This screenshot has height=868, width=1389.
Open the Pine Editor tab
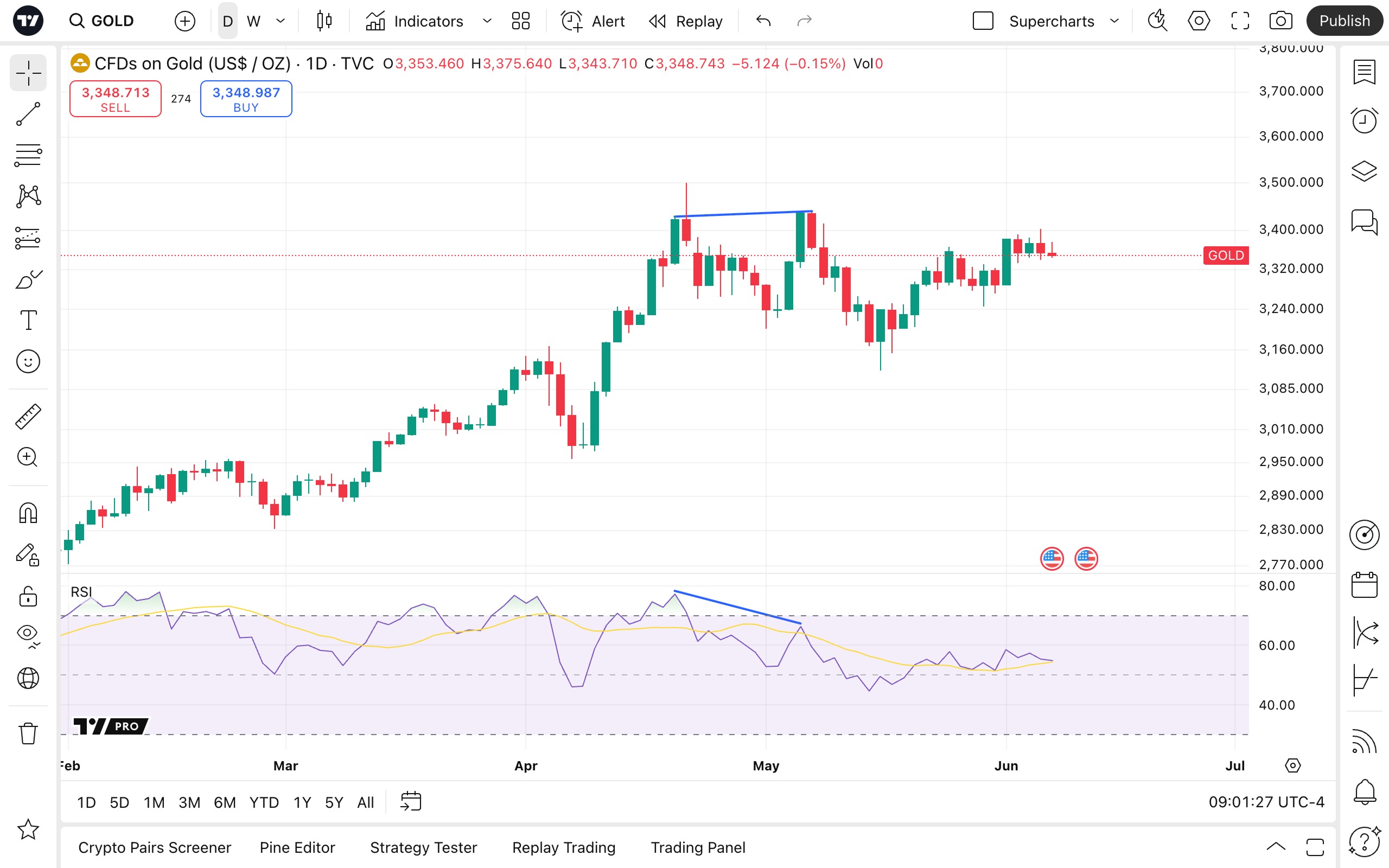[297, 847]
